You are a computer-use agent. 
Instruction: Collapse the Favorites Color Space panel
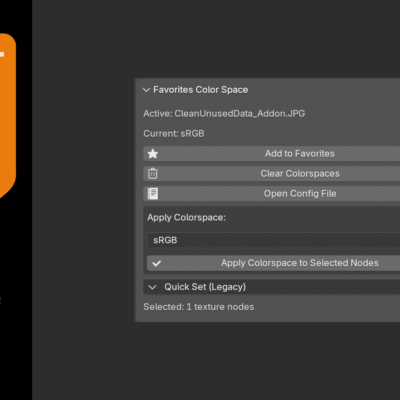click(146, 90)
